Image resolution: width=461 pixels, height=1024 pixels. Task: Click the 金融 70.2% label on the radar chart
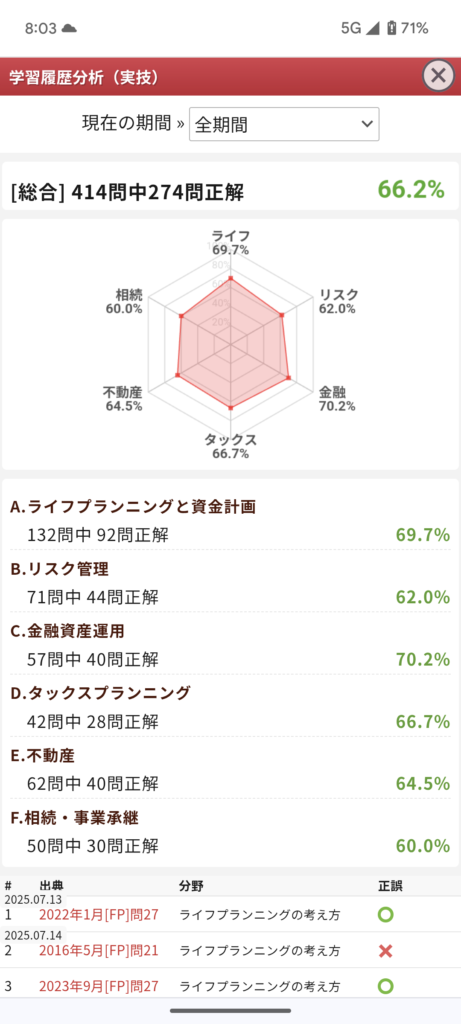point(337,399)
